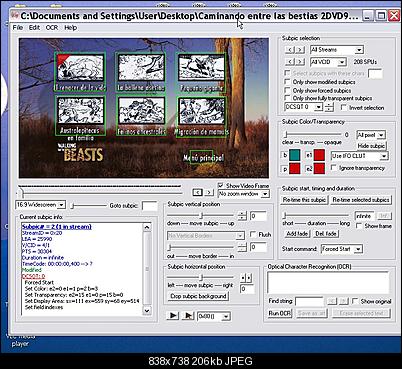The width and height of the screenshot is (402, 369).
Task: Enable 'Only show forced subpics'
Action: [x=287, y=90]
